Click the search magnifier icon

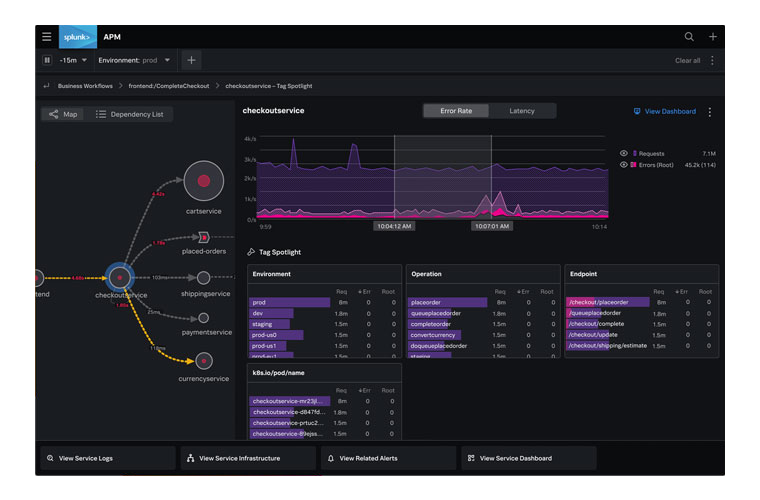coord(689,37)
